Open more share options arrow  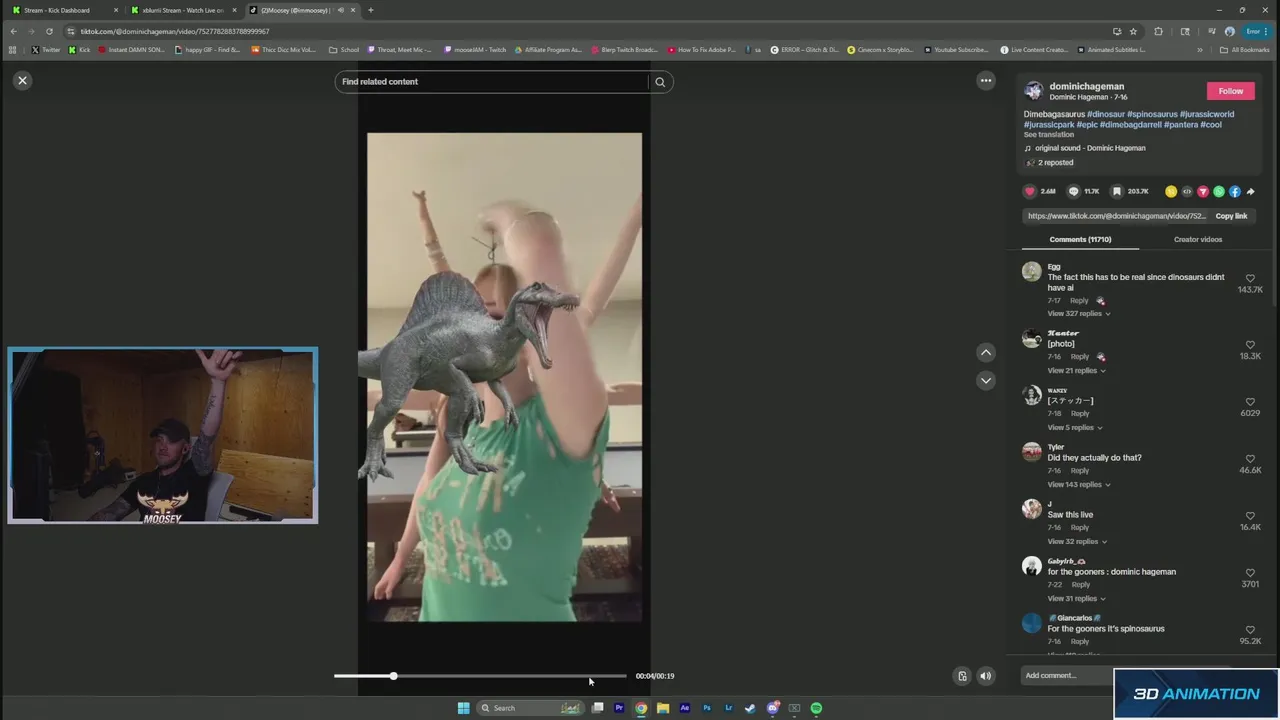[1250, 191]
